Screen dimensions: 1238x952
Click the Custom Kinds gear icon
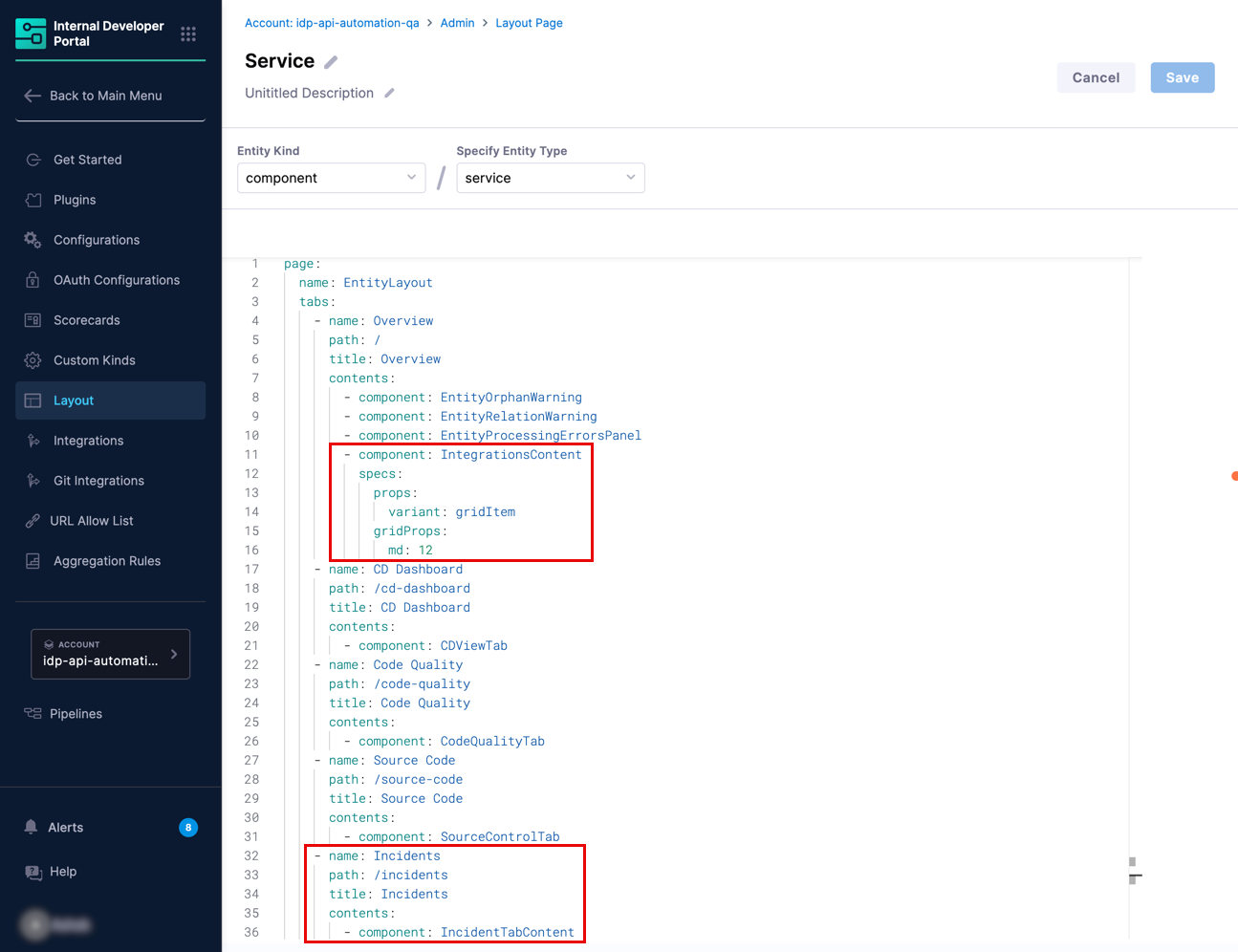tap(33, 360)
